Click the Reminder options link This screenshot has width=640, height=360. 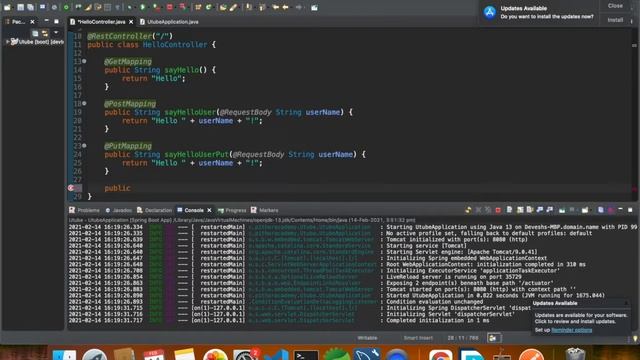point(571,330)
